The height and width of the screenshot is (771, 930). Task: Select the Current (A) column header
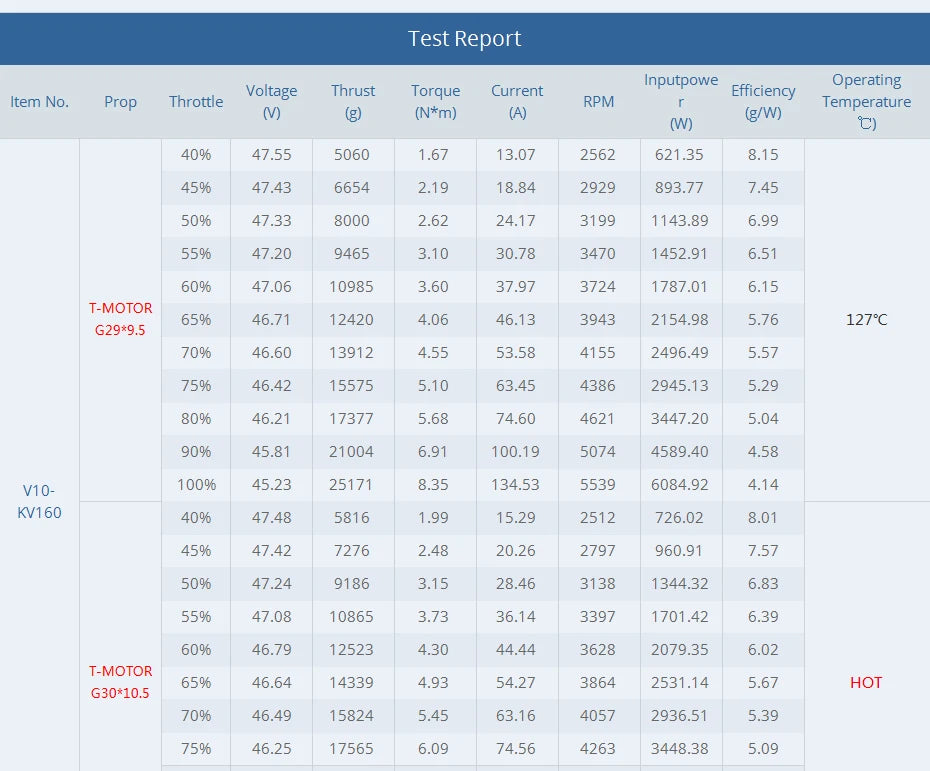[x=517, y=102]
